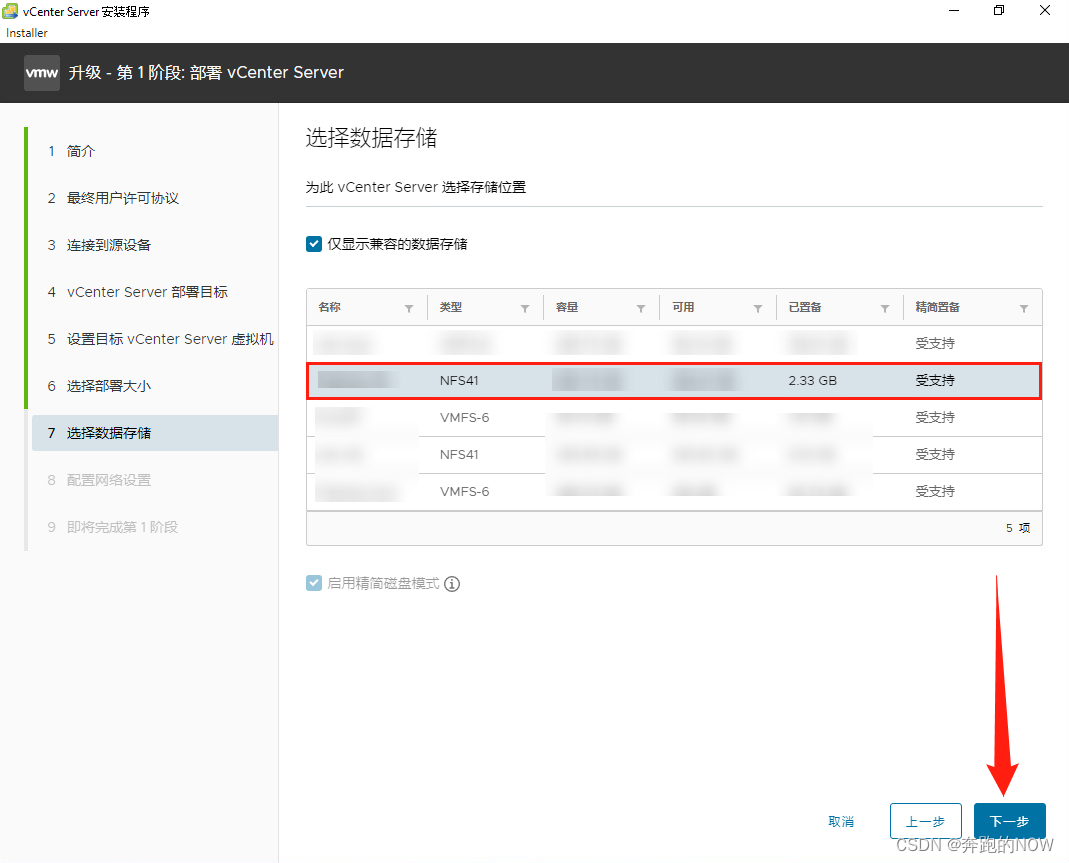
Task: Click 上一步 to go back
Action: point(925,821)
